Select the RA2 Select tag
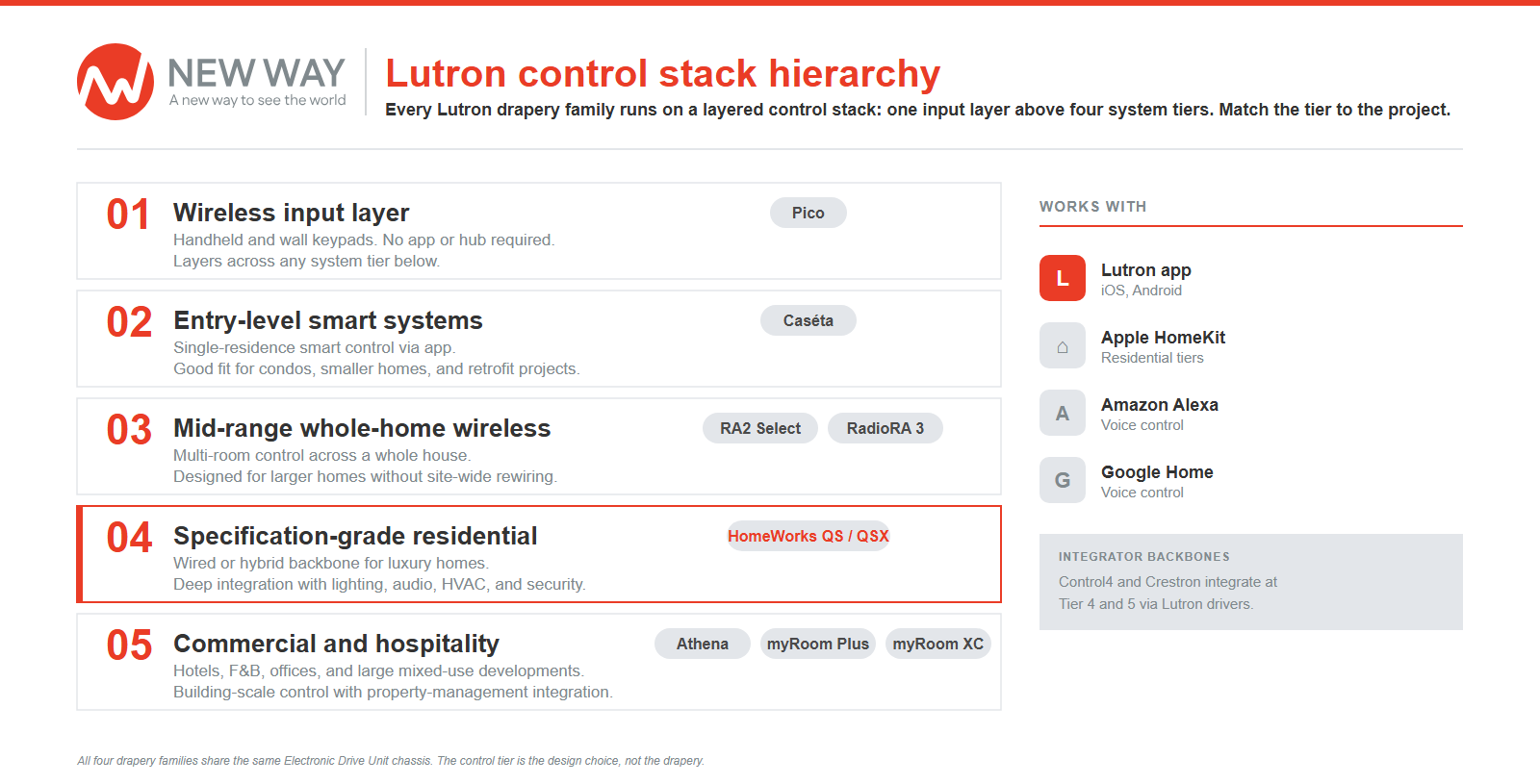 (760, 428)
